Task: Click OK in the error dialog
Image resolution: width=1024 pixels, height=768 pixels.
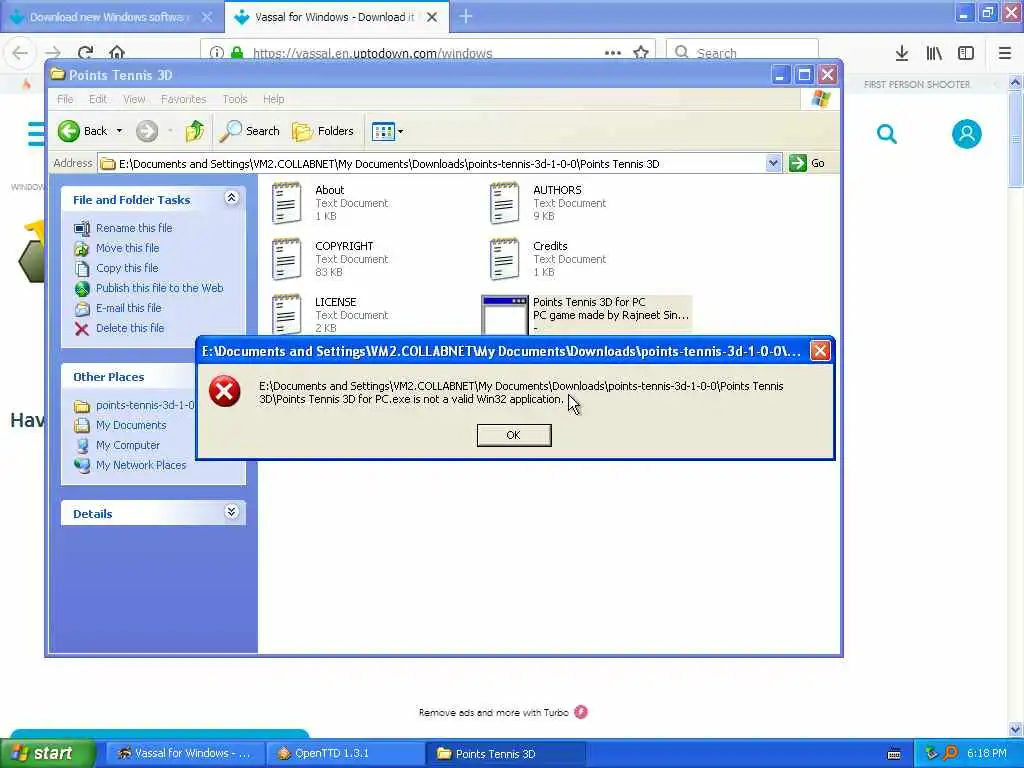Action: click(x=514, y=435)
